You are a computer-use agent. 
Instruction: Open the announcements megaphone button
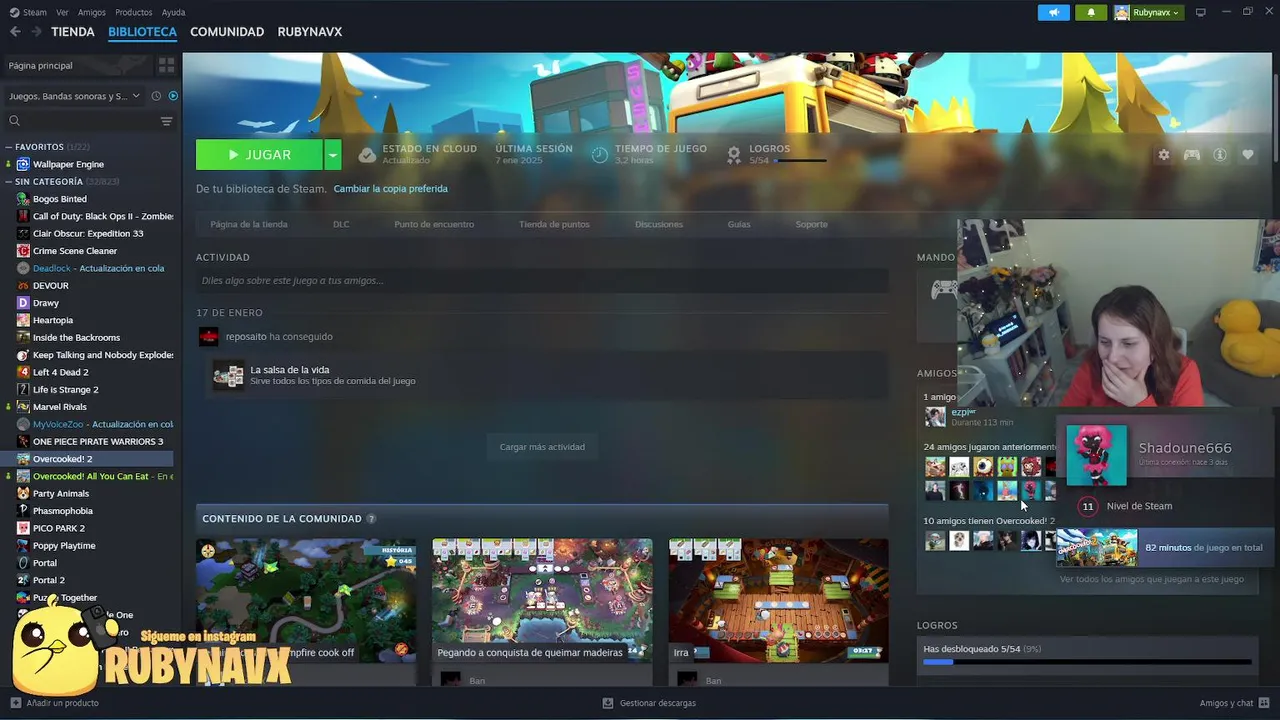[1053, 12]
